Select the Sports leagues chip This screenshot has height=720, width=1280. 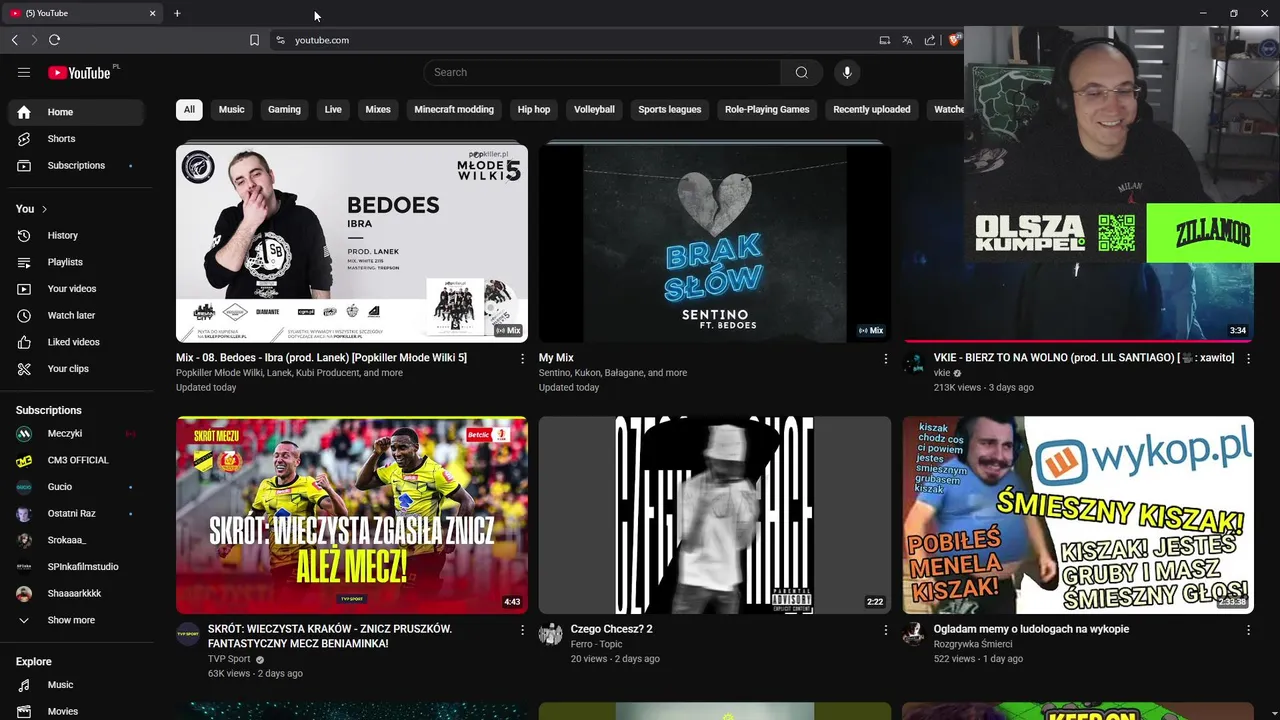670,109
